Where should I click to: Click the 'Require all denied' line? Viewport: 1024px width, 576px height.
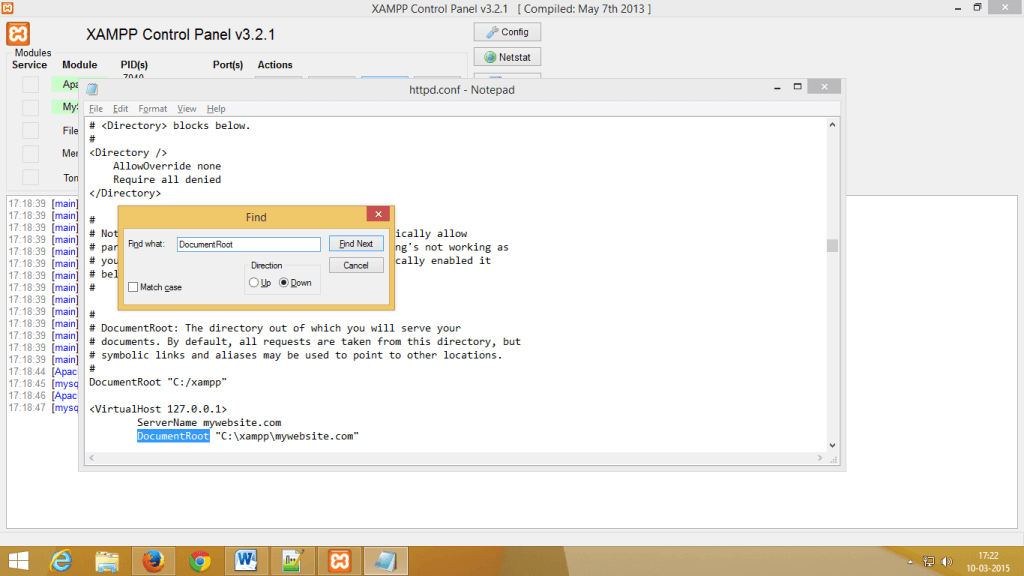click(167, 180)
